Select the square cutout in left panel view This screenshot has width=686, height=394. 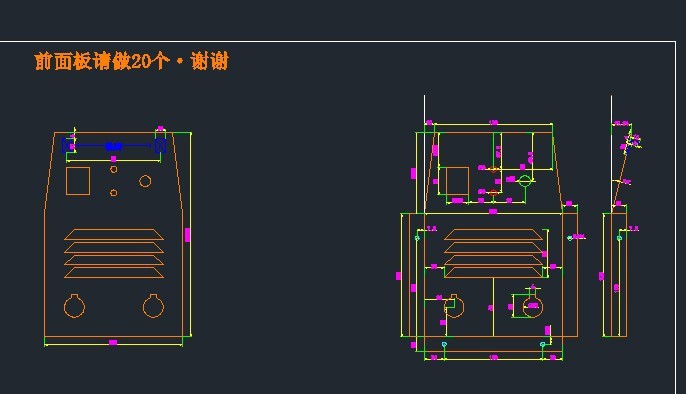78,181
